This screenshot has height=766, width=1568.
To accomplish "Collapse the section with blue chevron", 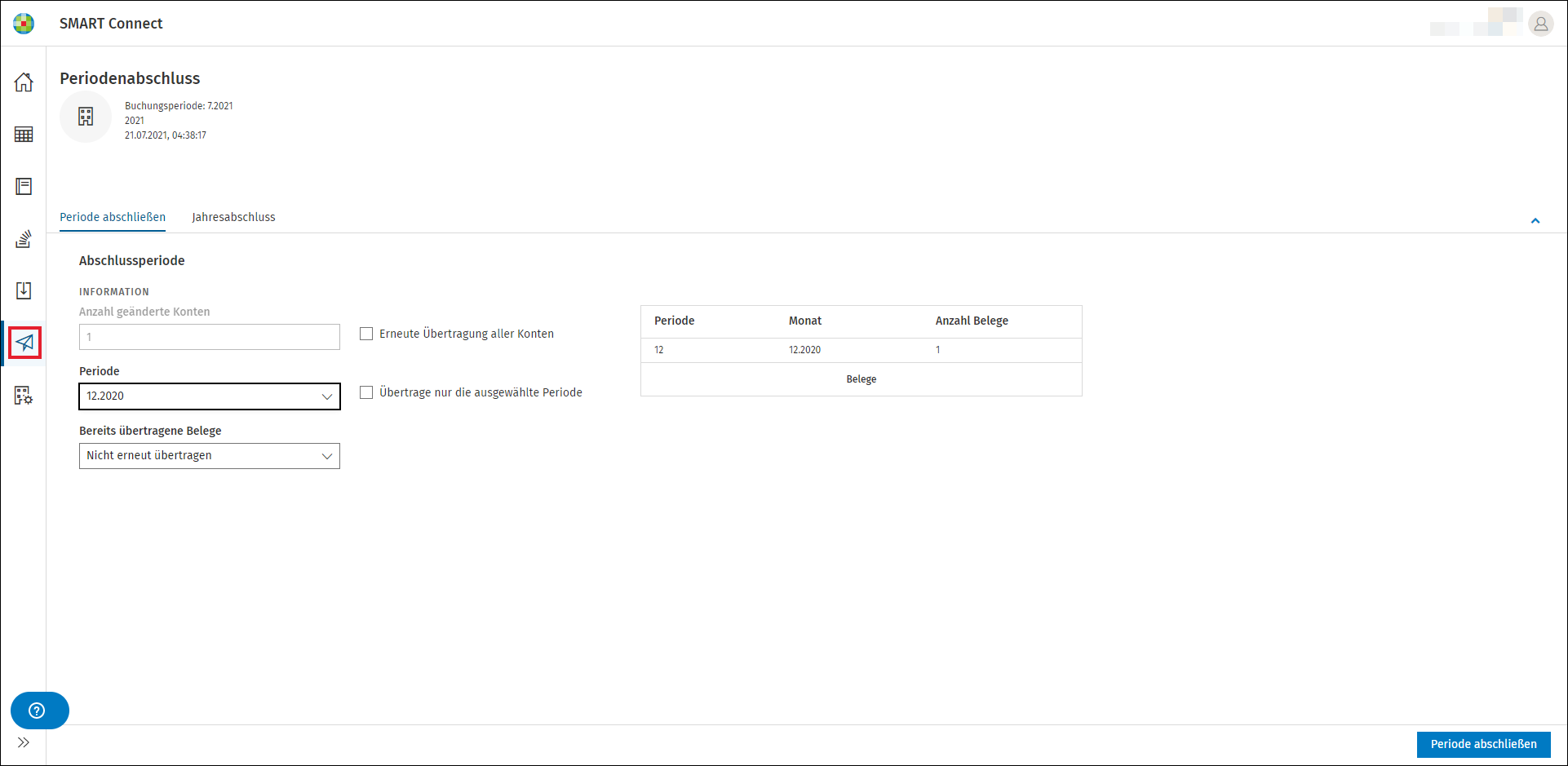I will 1535,221.
